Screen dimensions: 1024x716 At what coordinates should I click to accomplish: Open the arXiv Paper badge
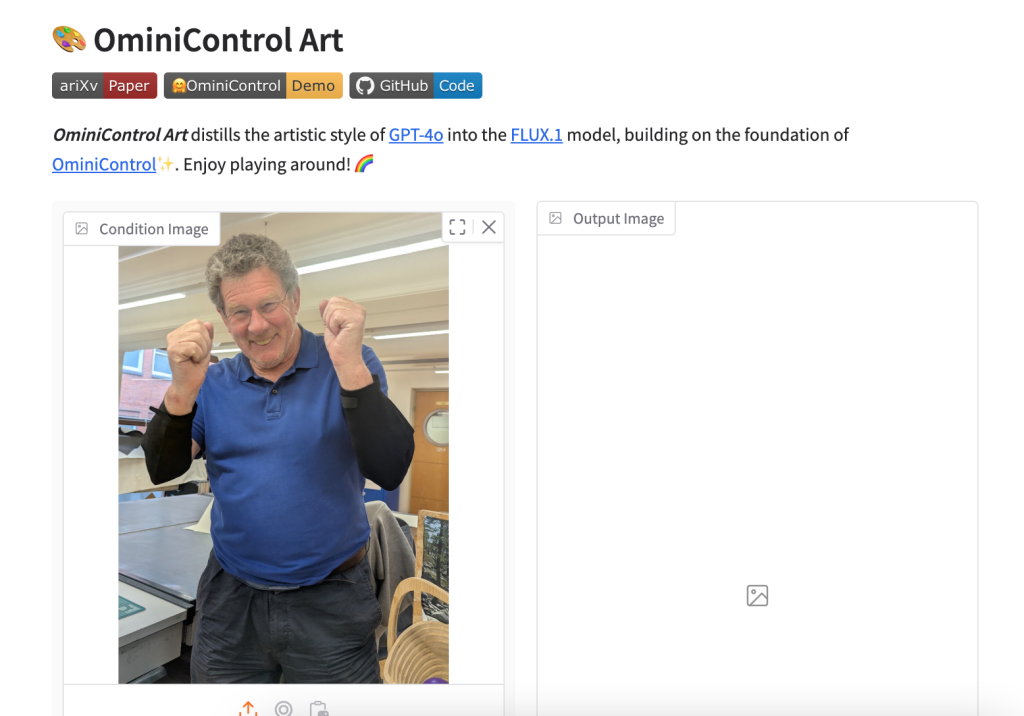point(104,86)
